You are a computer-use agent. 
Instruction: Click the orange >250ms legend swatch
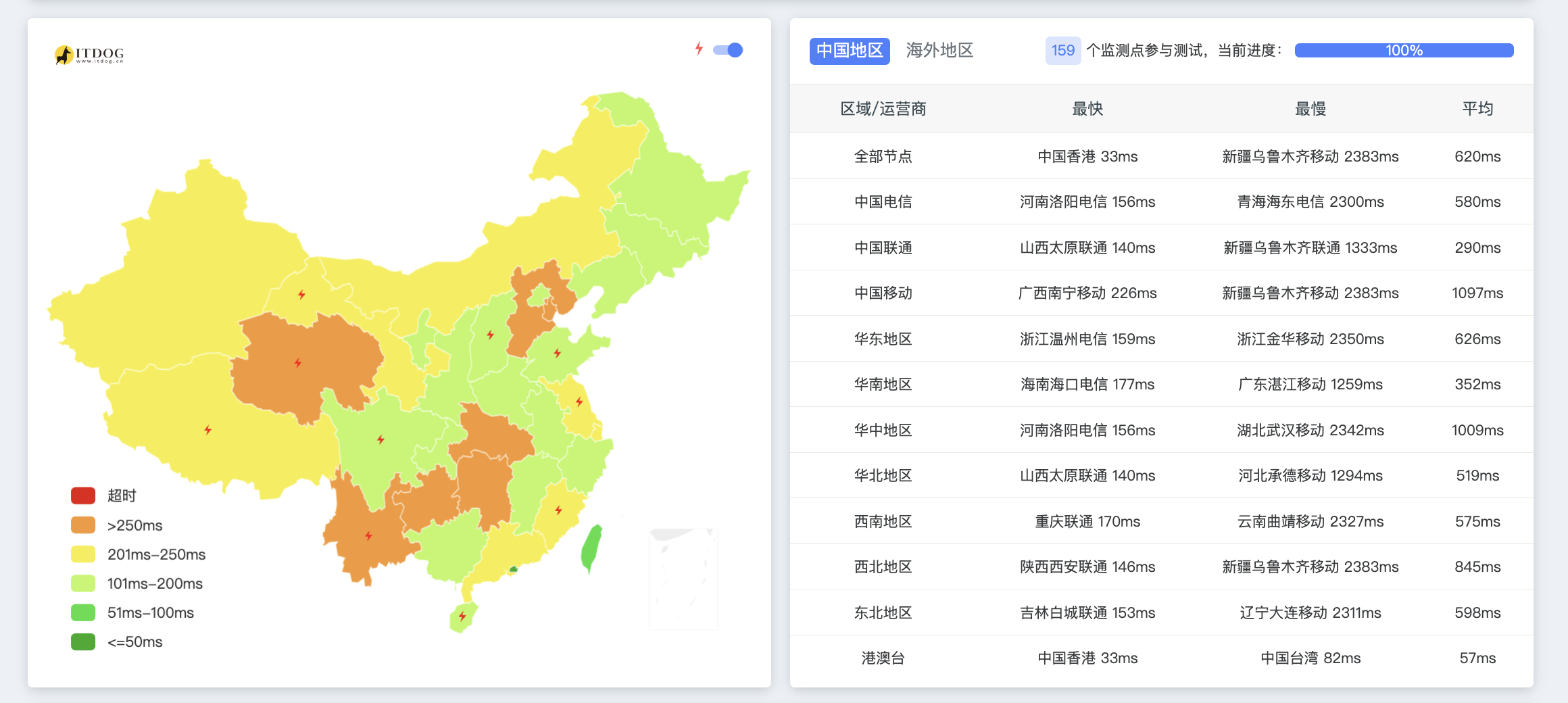pyautogui.click(x=83, y=525)
